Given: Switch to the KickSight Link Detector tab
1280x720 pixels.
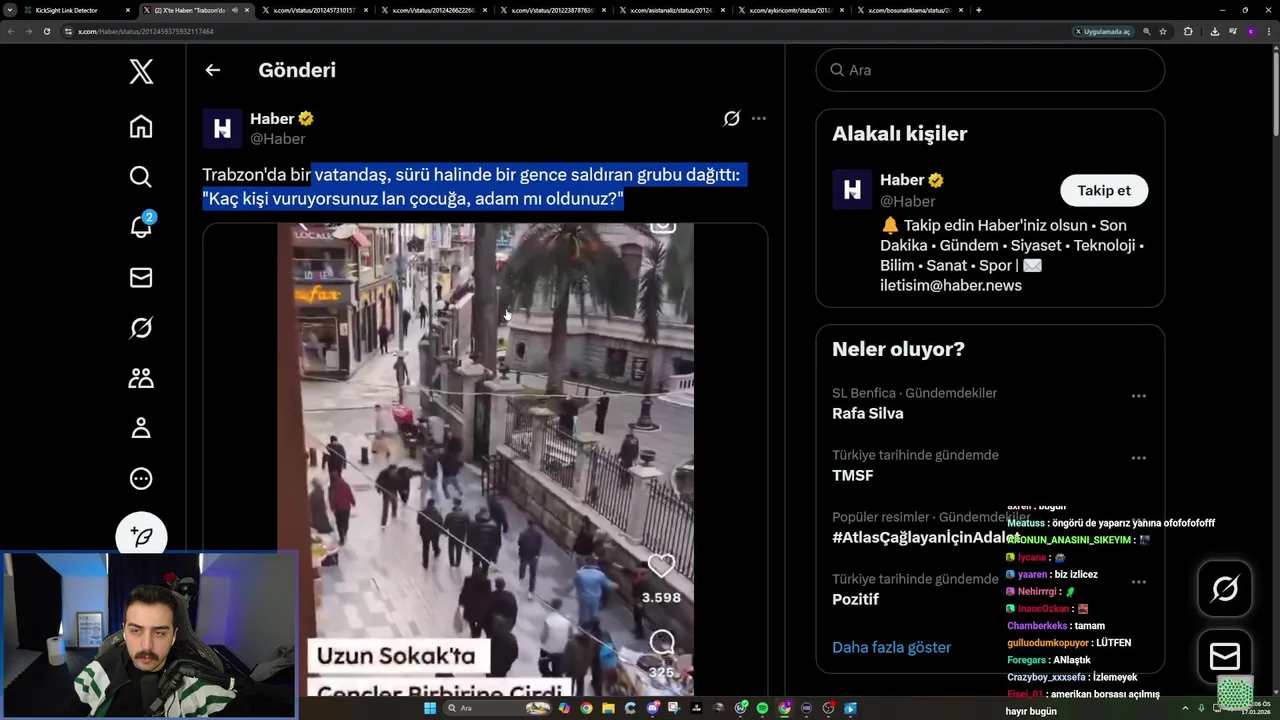Looking at the screenshot, I should click(x=78, y=10).
